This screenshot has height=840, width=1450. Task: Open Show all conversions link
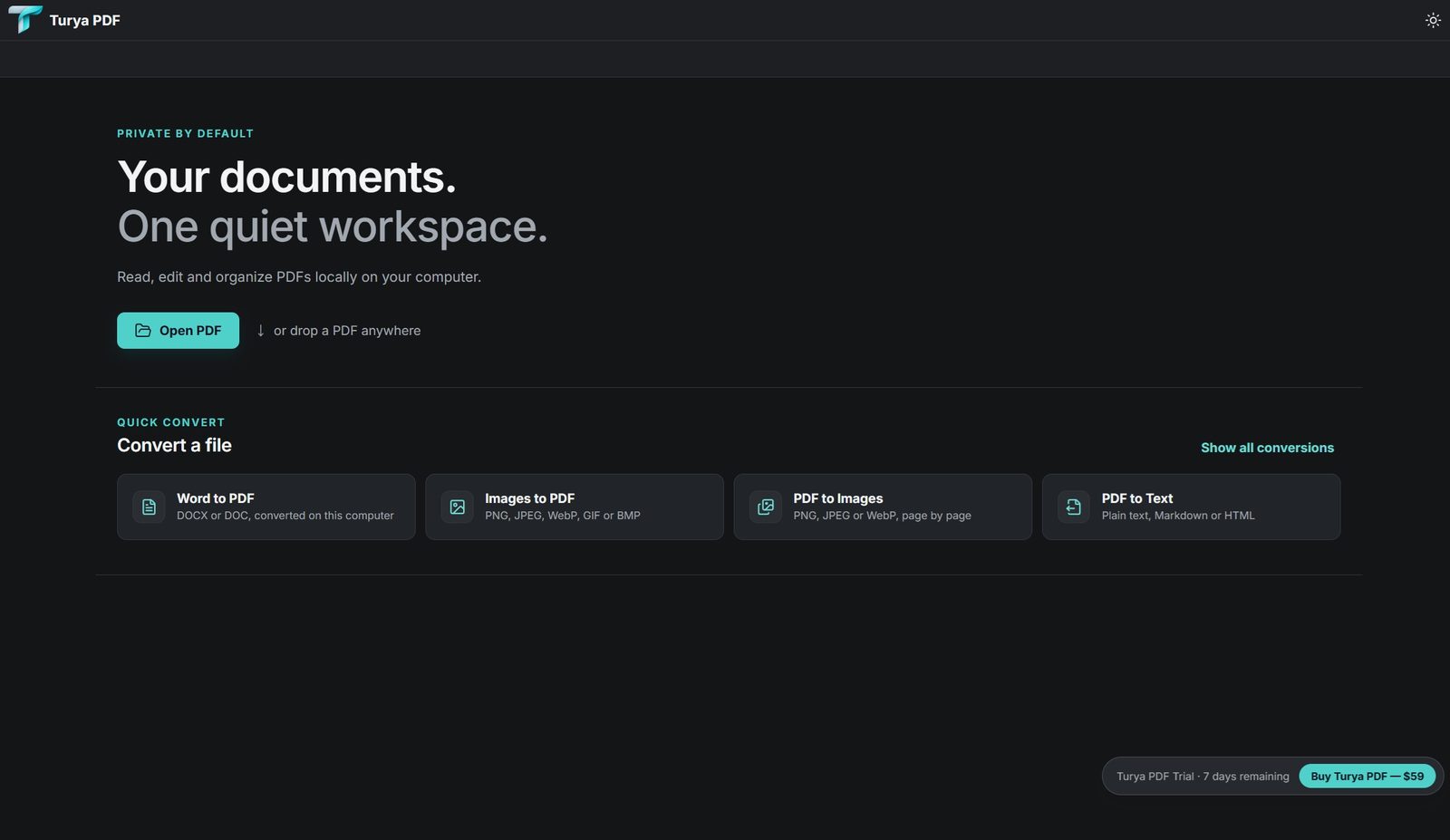pyautogui.click(x=1267, y=448)
